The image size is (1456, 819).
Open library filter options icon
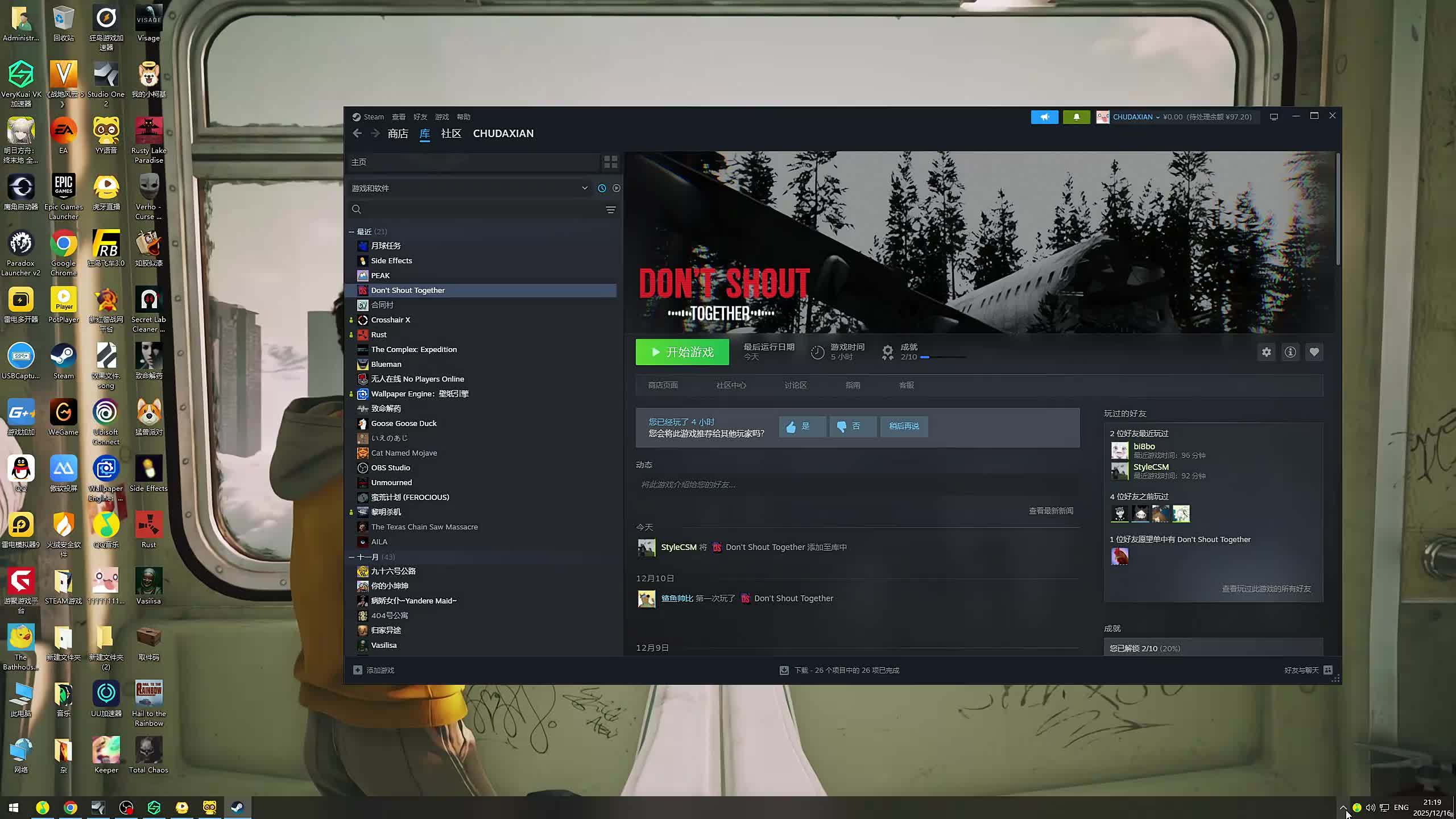tap(610, 210)
